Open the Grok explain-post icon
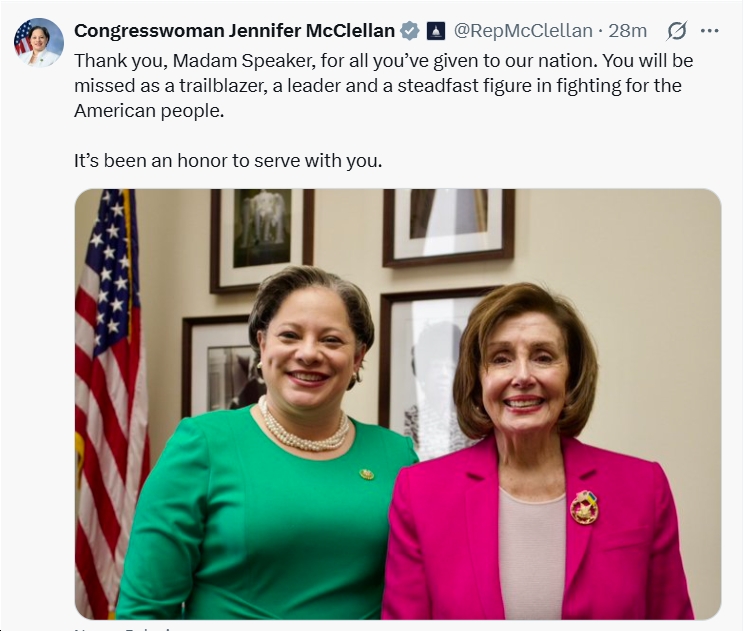753x631 pixels. [x=676, y=31]
